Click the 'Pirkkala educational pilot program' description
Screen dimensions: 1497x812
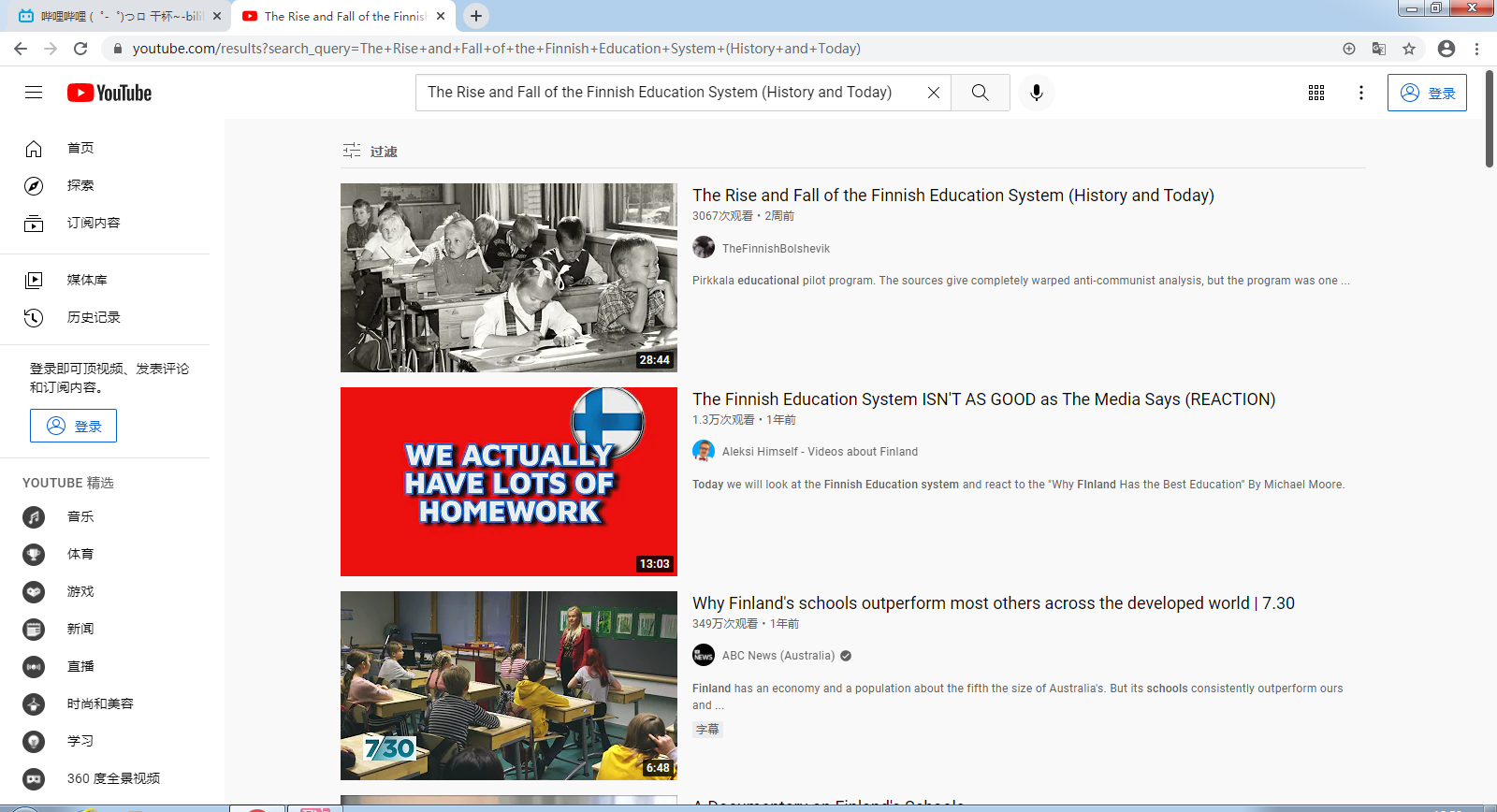click(x=1021, y=281)
